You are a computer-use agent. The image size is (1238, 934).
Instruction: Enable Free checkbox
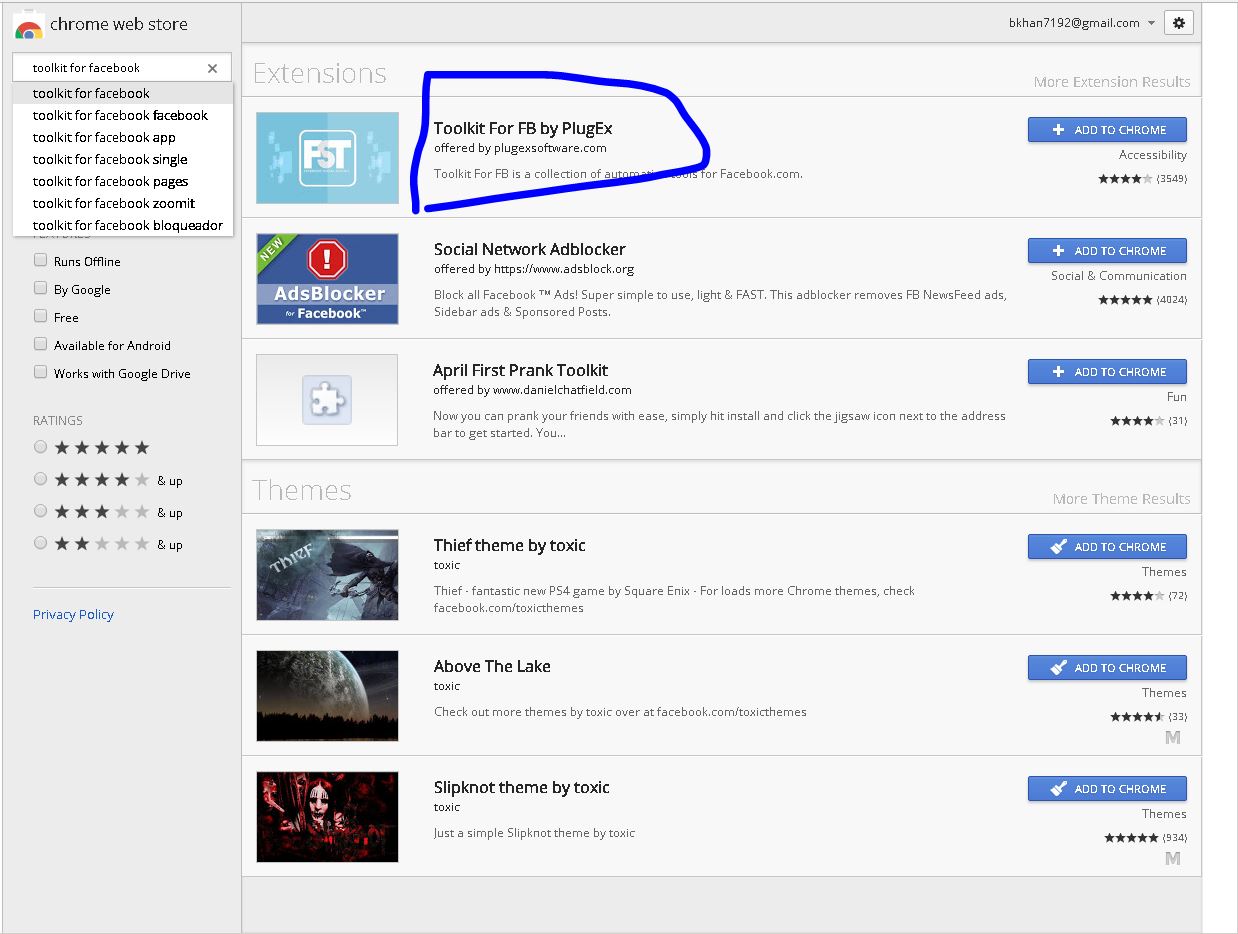point(41,316)
